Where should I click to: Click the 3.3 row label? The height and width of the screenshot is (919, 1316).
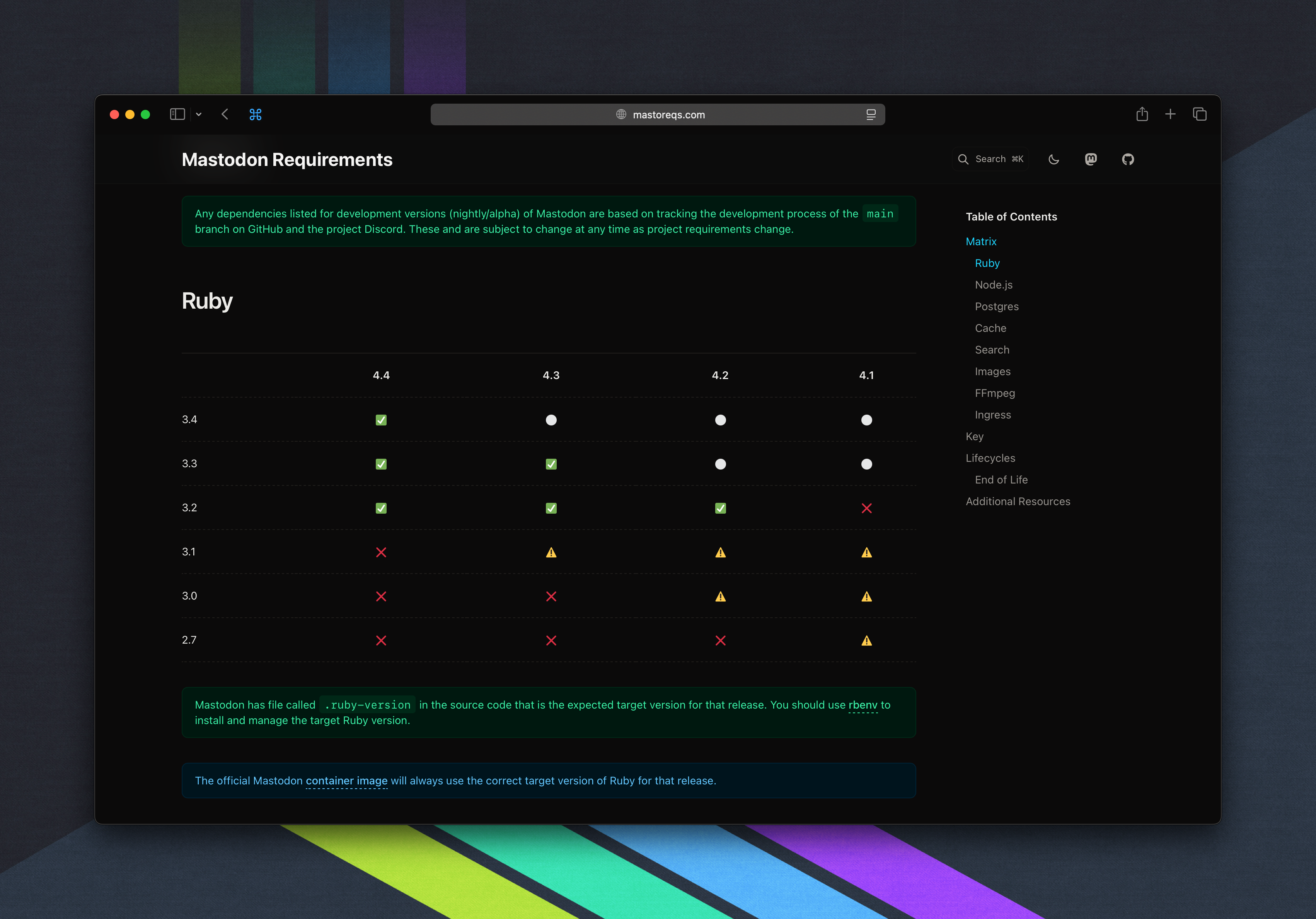[189, 464]
